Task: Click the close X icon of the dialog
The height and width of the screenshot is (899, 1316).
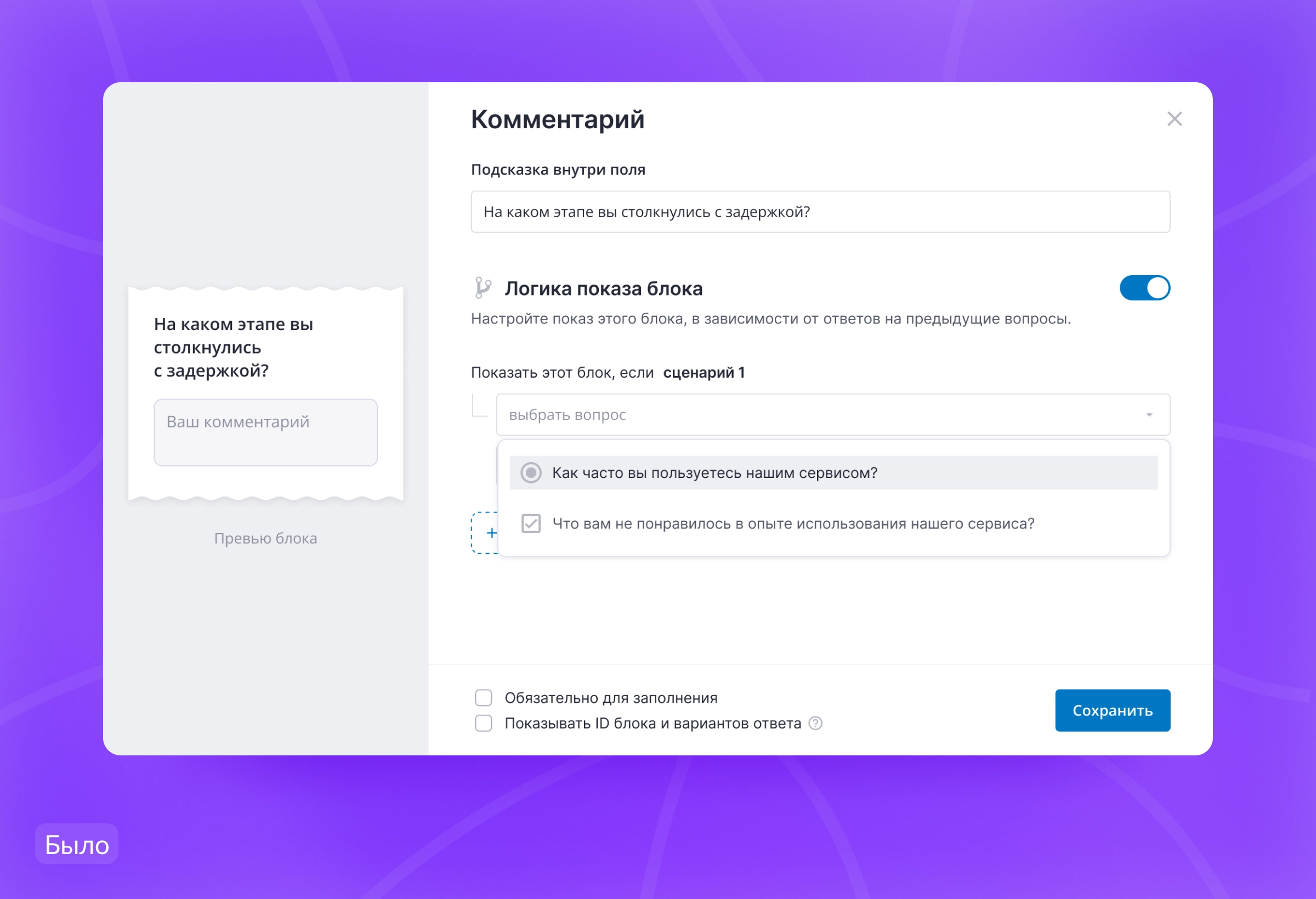Action: pyautogui.click(x=1175, y=119)
